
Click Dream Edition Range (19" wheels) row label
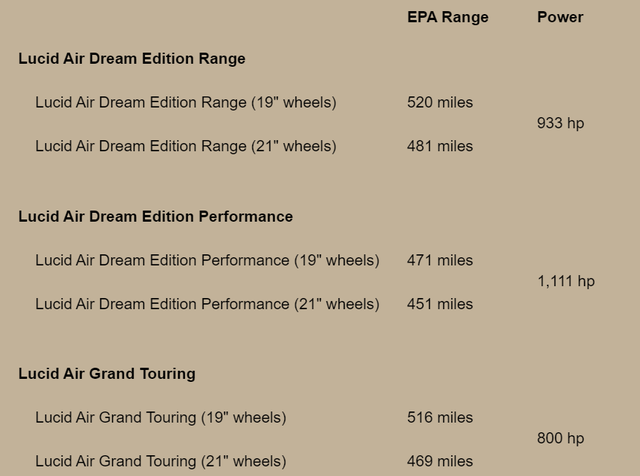pyautogui.click(x=185, y=102)
